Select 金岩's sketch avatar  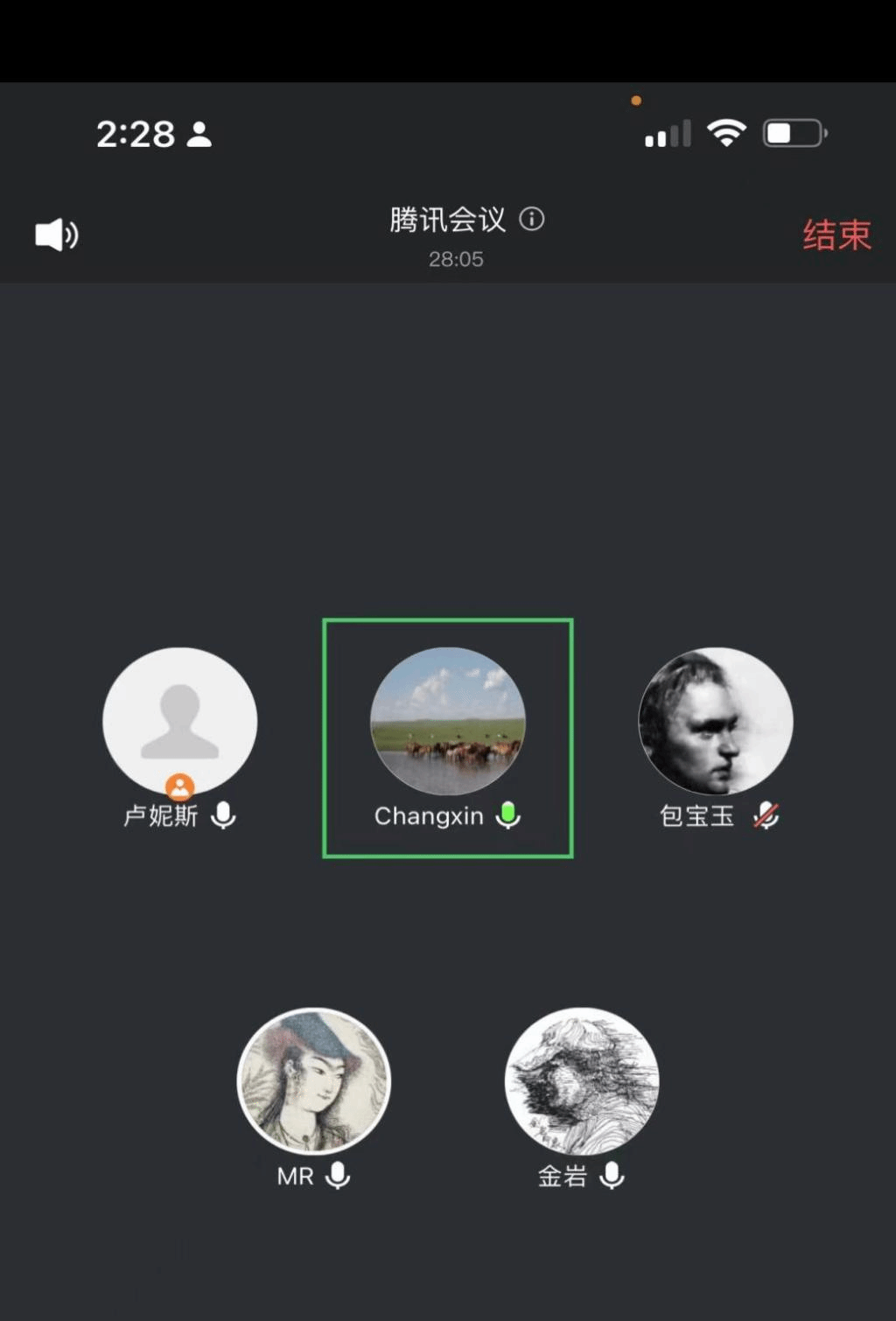(x=582, y=1081)
